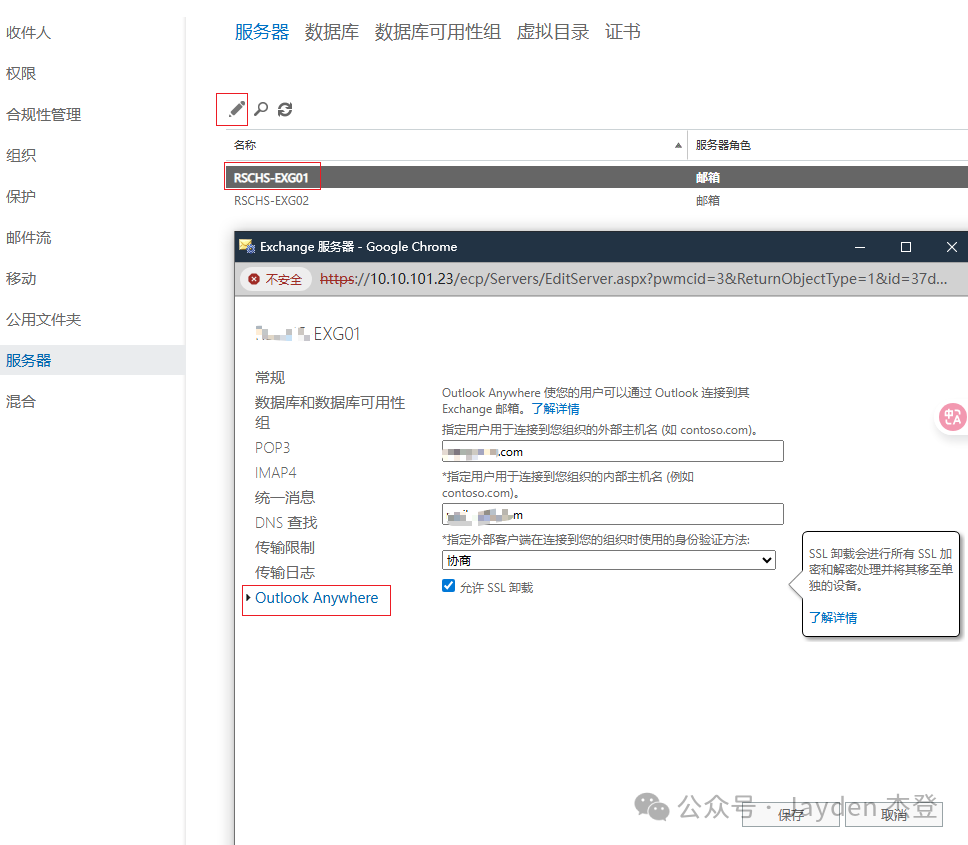Click the magnifier search icon
Screen dimensions: 968x845
coord(261,109)
